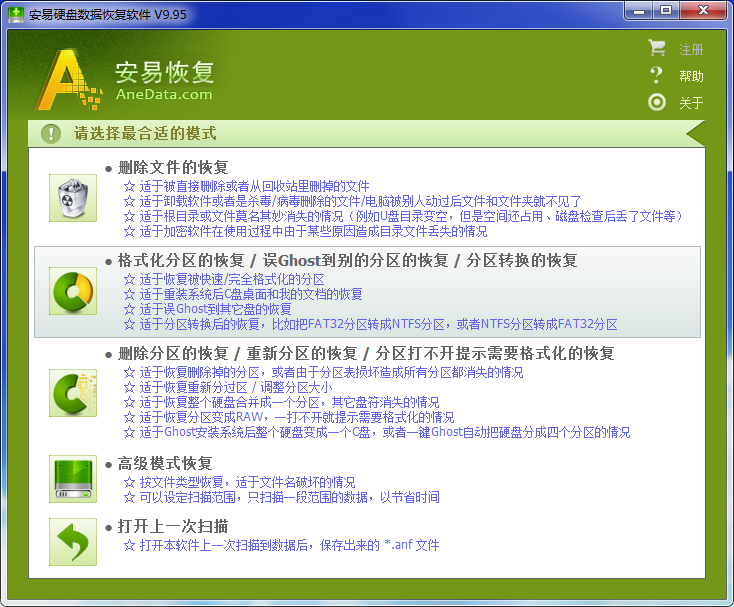
Task: Open 关于 about link
Action: pos(691,102)
